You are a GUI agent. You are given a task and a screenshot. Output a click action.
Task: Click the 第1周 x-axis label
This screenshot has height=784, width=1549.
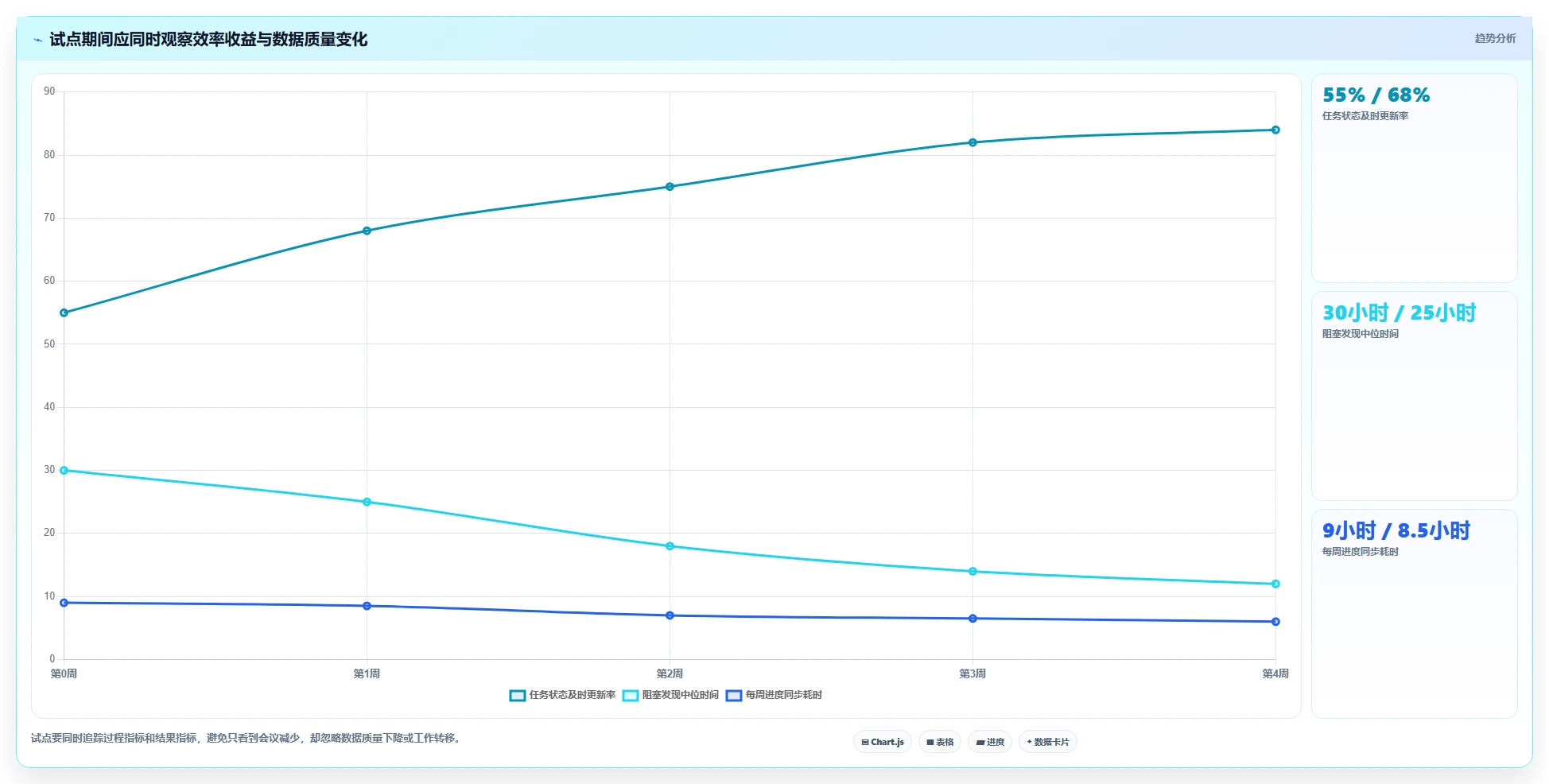pos(367,674)
